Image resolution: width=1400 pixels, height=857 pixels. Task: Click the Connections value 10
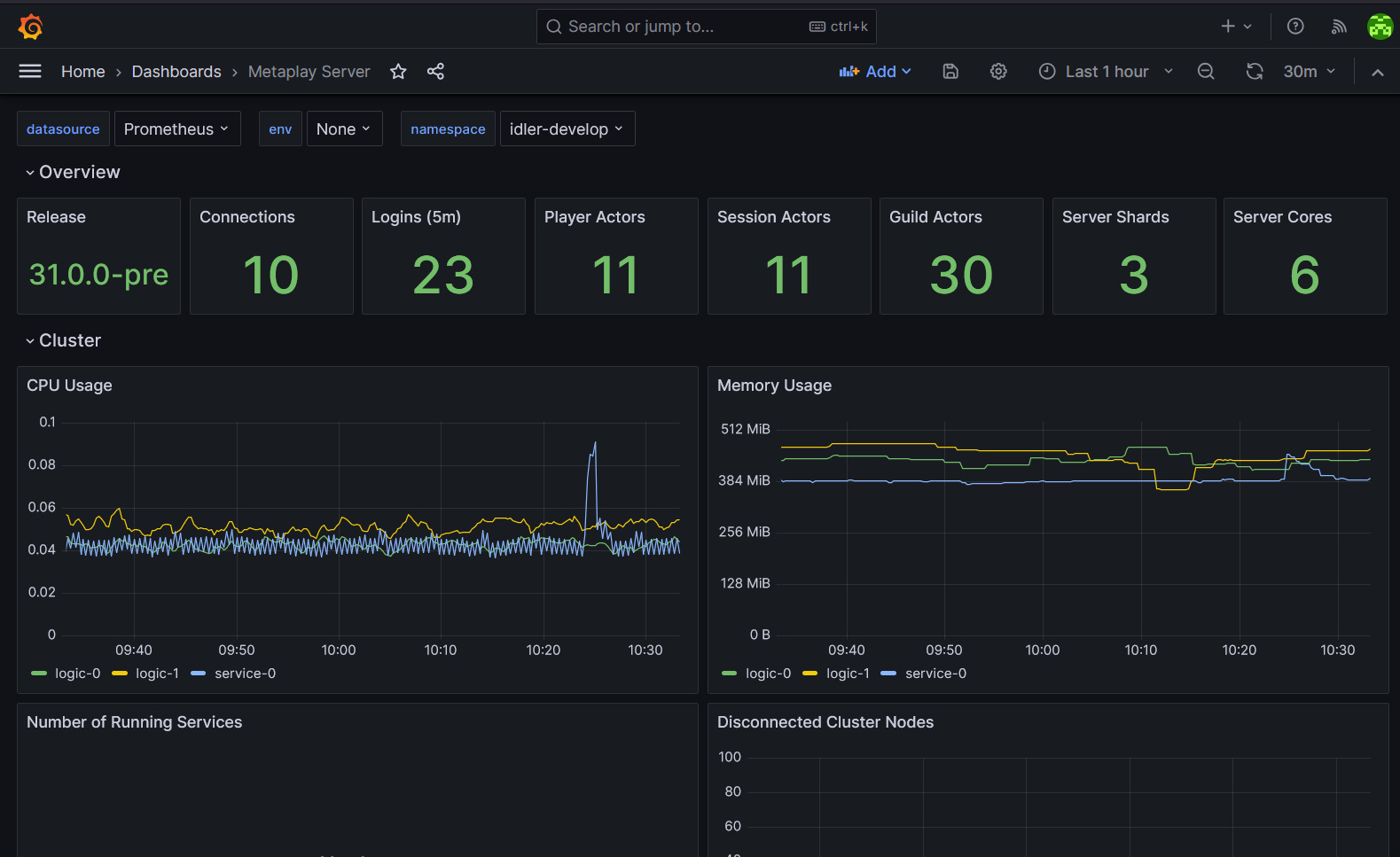270,276
